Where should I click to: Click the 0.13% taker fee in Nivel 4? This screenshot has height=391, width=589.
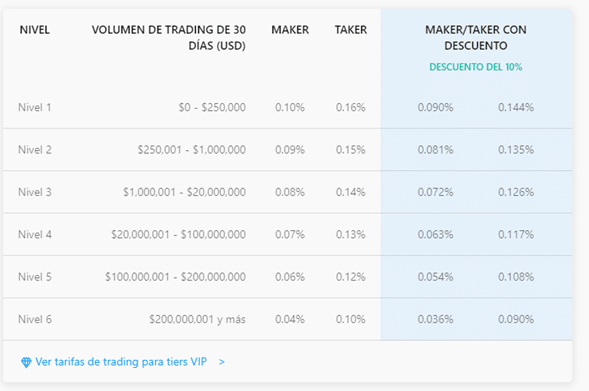pyautogui.click(x=350, y=235)
